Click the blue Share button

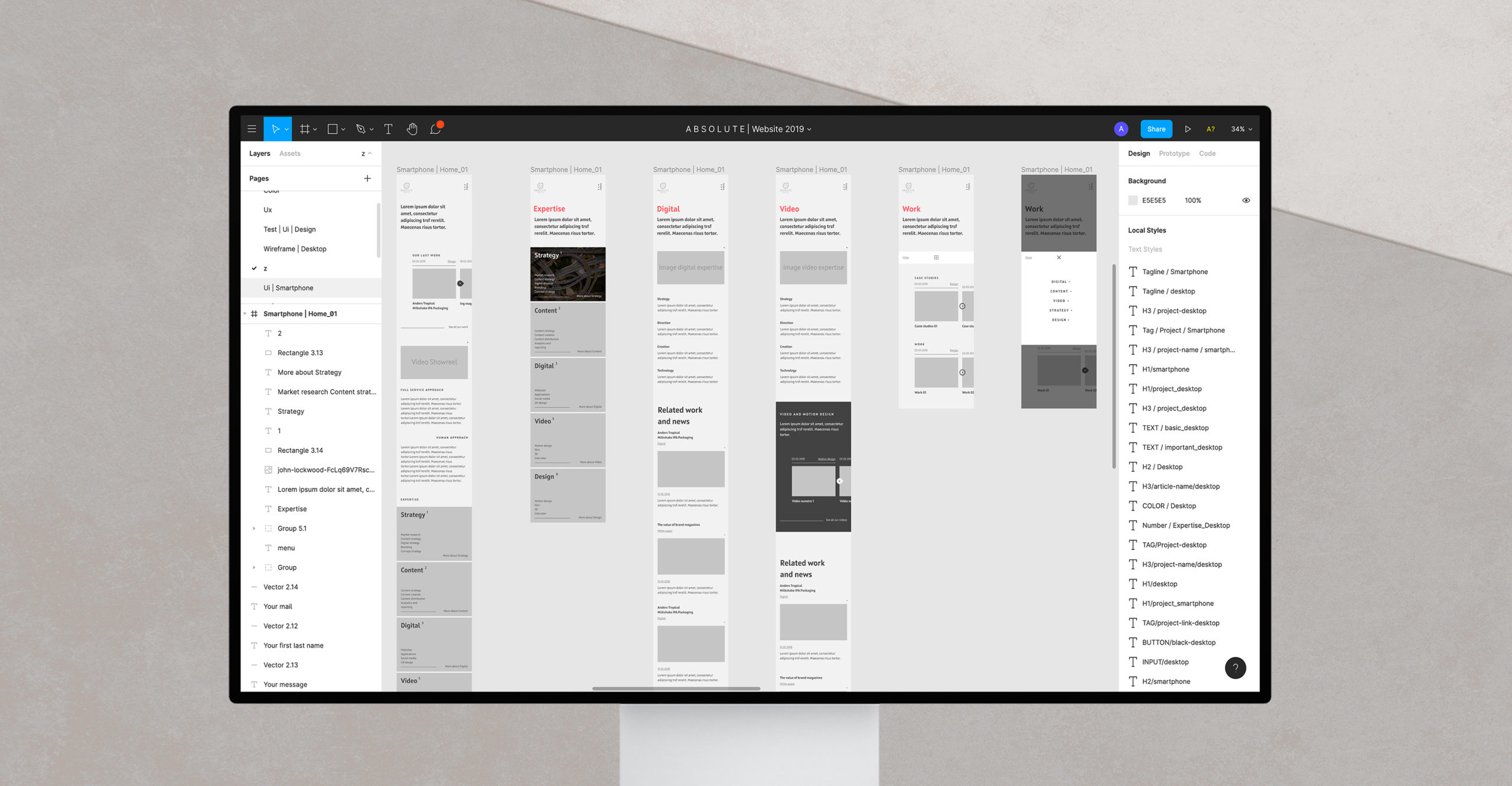[x=1156, y=129]
